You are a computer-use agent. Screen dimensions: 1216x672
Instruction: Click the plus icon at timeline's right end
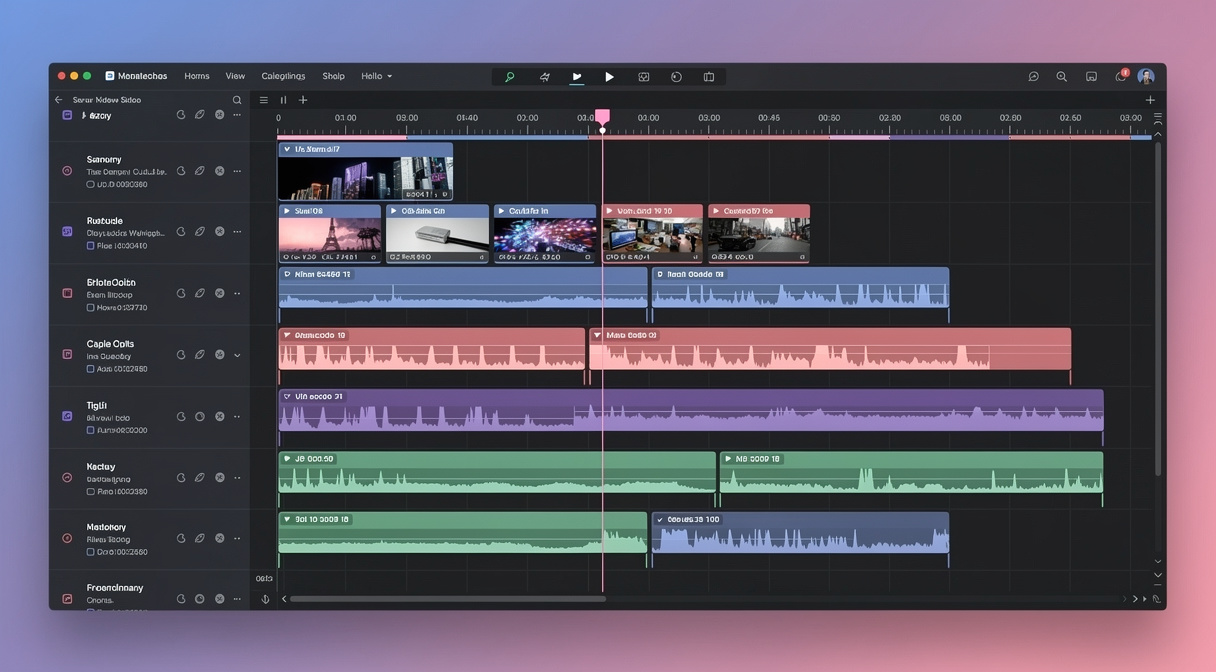[1150, 100]
